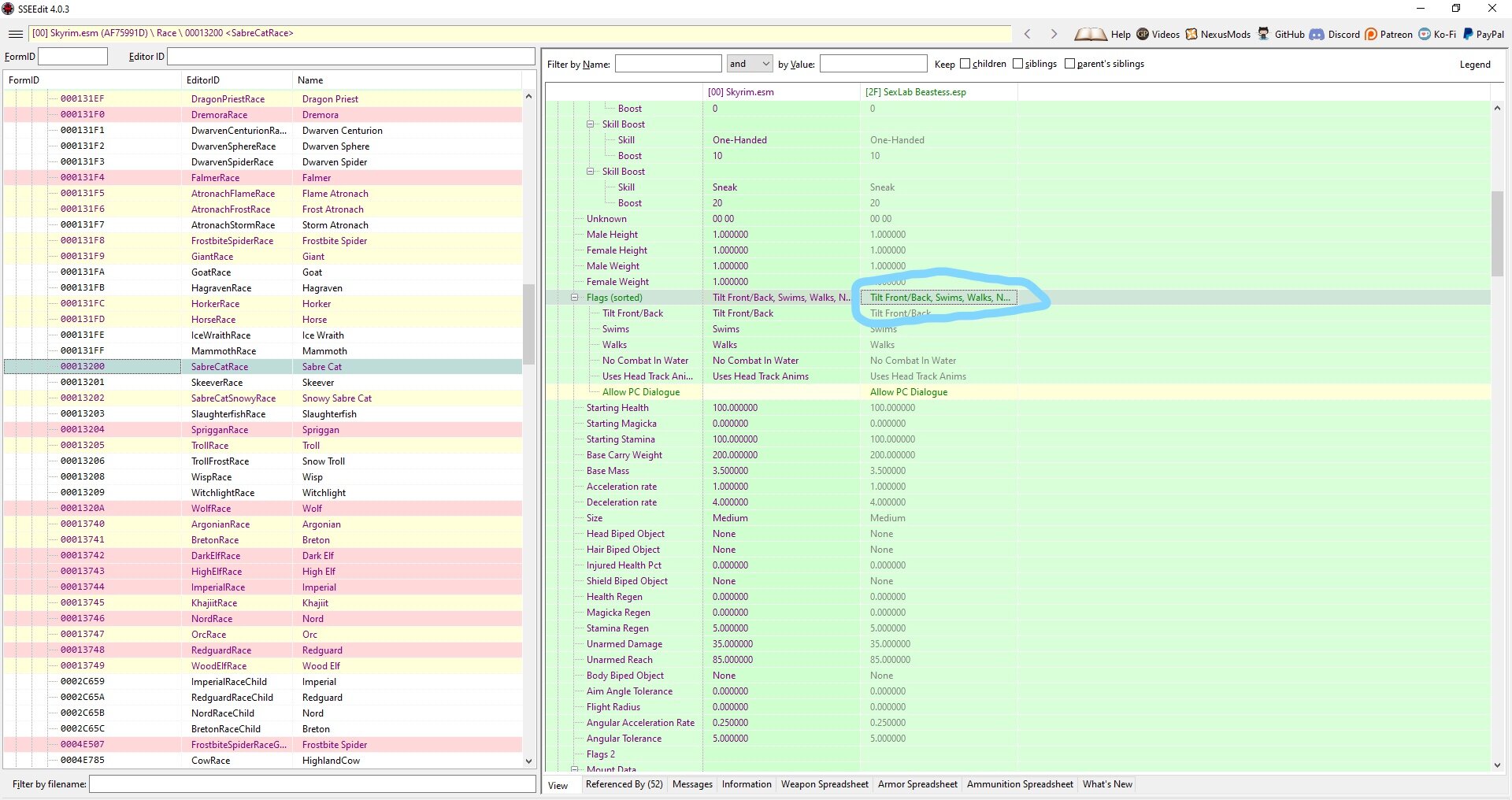The height and width of the screenshot is (800, 1512).
Task: Click the by Value filter field
Action: 873,64
